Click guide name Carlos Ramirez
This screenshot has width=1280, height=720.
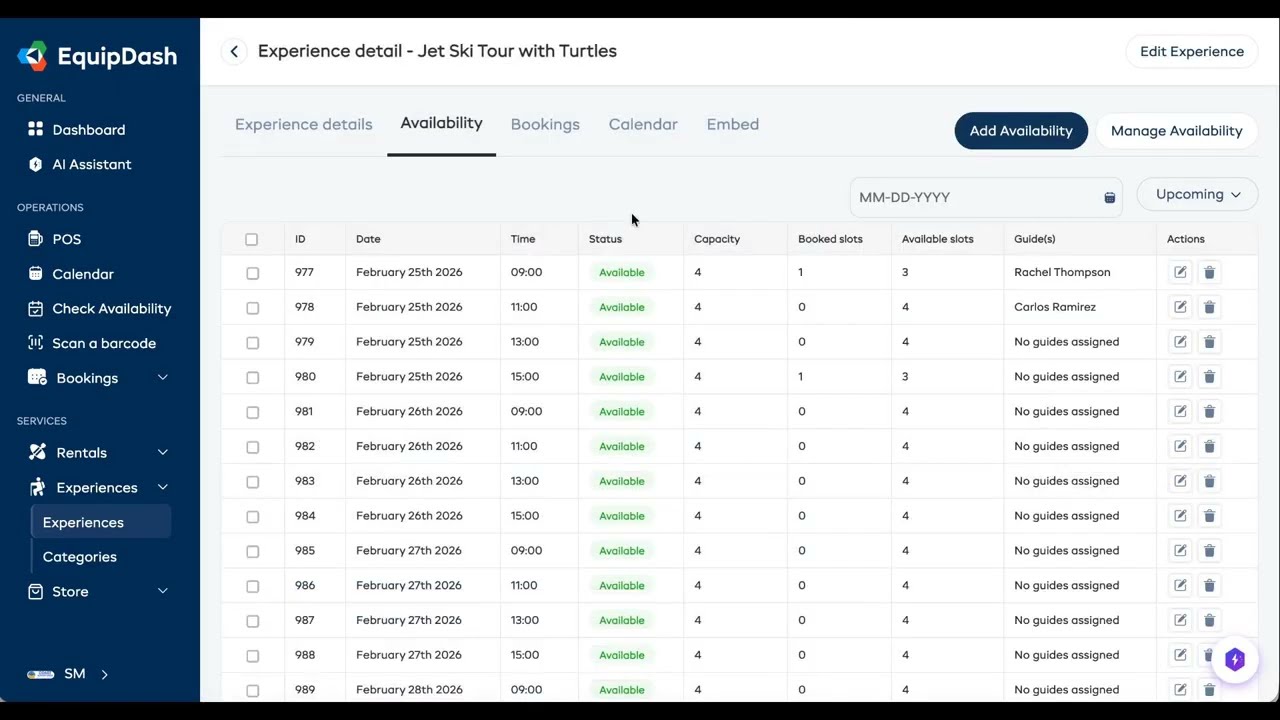[1055, 307]
